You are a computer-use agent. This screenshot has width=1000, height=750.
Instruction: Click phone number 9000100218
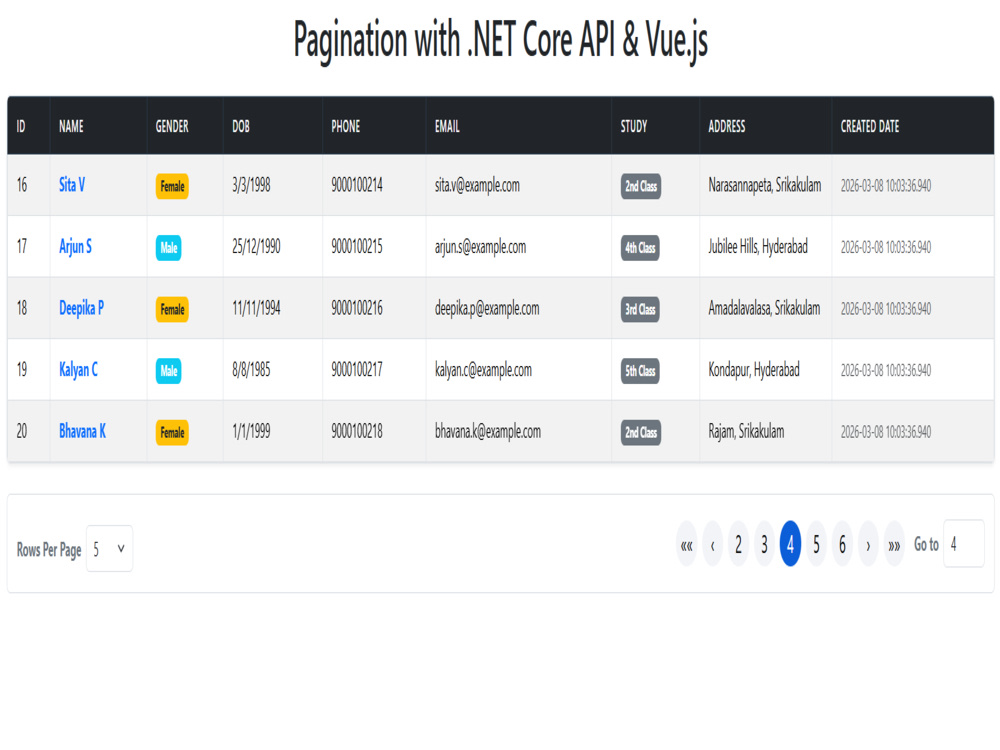[357, 432]
